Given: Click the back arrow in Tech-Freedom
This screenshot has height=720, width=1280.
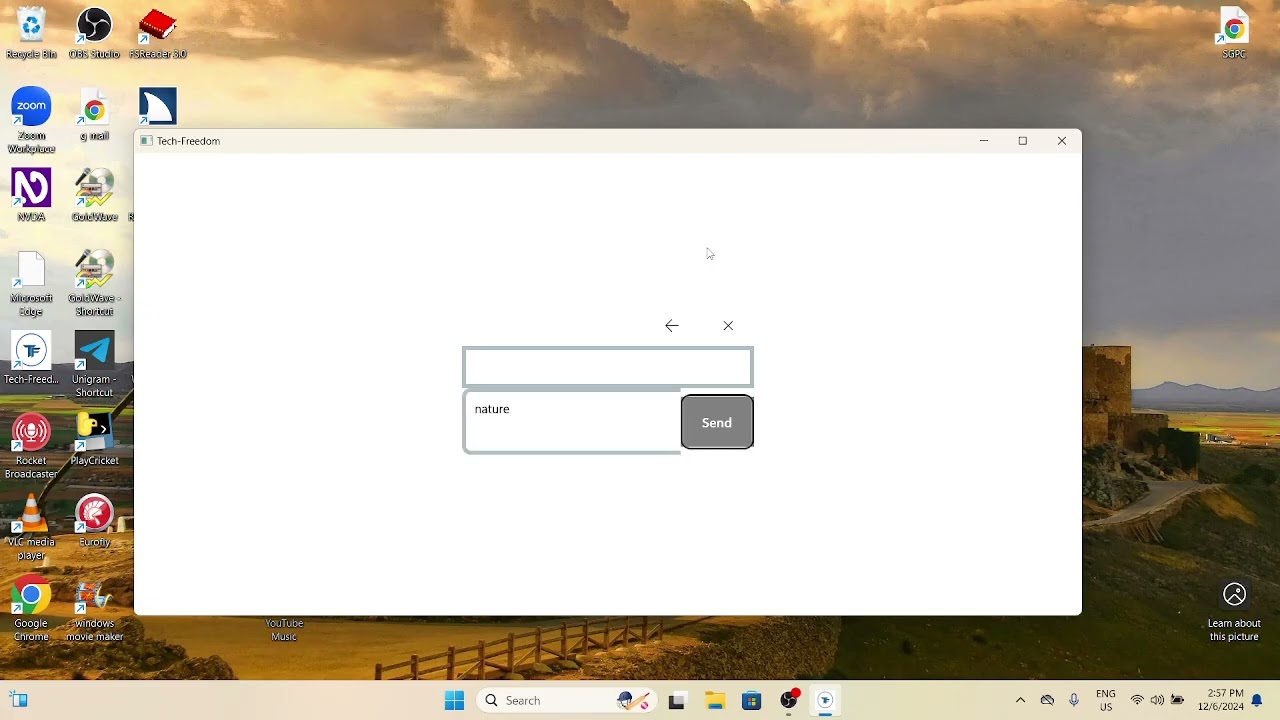Looking at the screenshot, I should [672, 326].
